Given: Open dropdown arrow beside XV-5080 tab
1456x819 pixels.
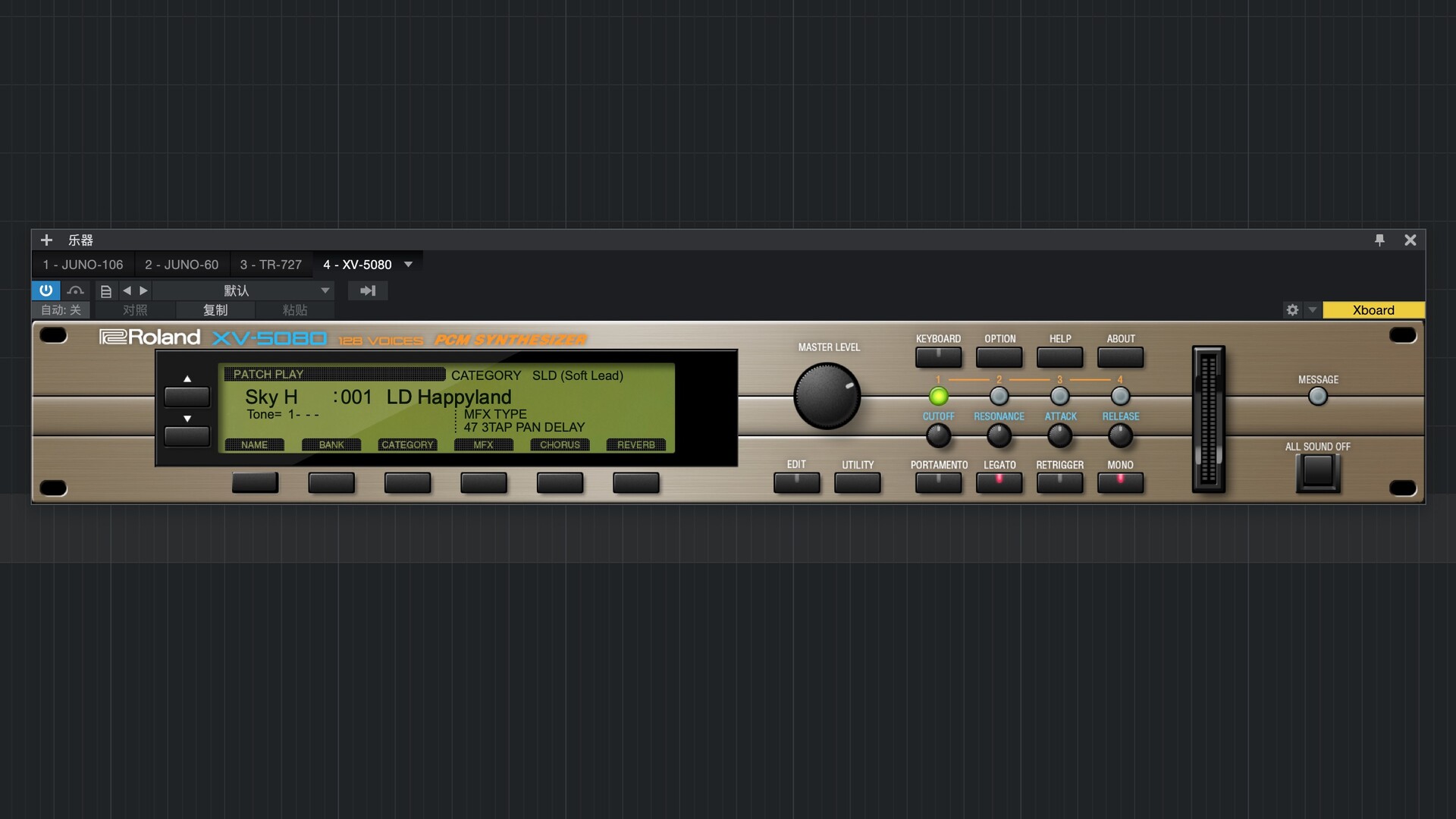Looking at the screenshot, I should pos(408,265).
